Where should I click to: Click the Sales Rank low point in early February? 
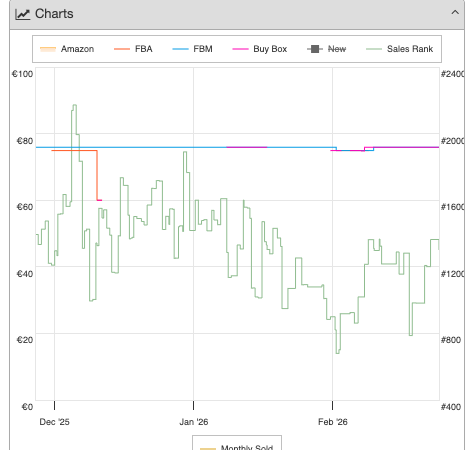[x=338, y=352]
